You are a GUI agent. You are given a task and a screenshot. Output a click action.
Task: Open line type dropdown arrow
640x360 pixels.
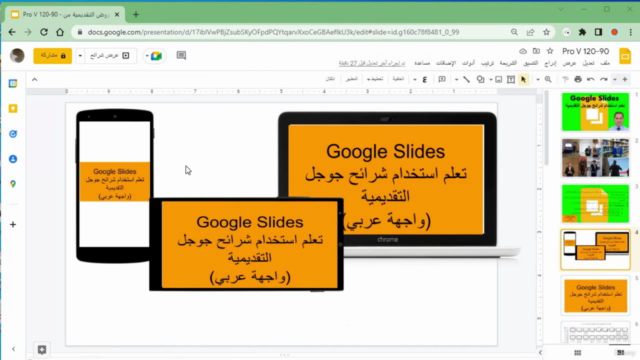click(x=456, y=80)
